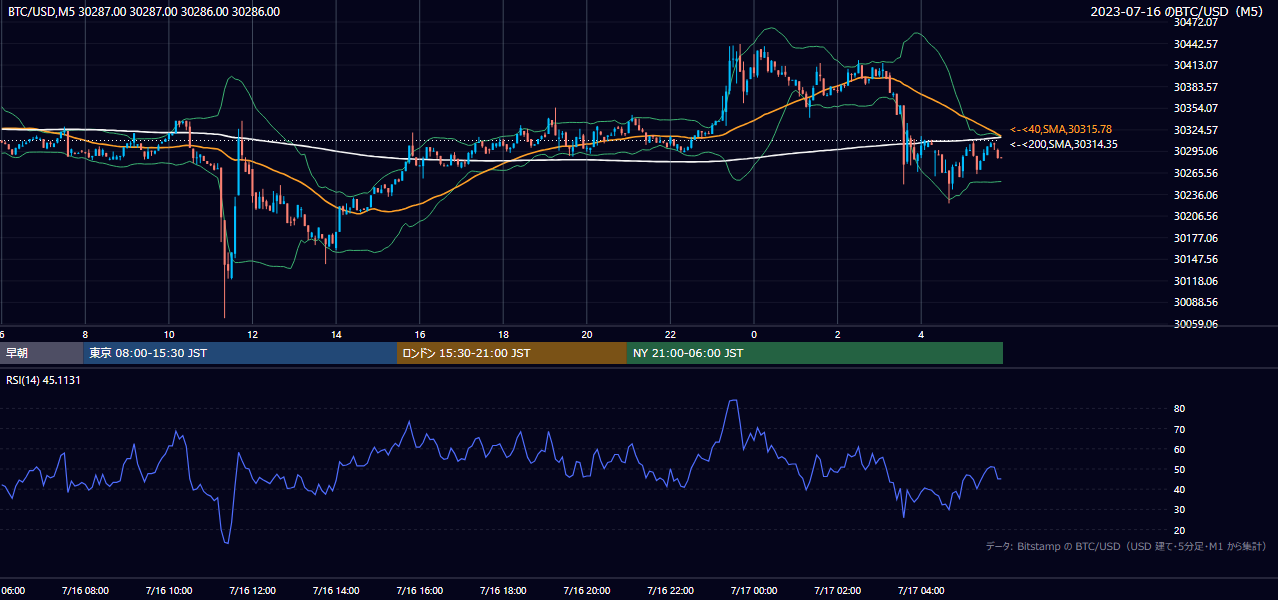Click price axis value 30324.57
1278x600 pixels.
point(1196,130)
